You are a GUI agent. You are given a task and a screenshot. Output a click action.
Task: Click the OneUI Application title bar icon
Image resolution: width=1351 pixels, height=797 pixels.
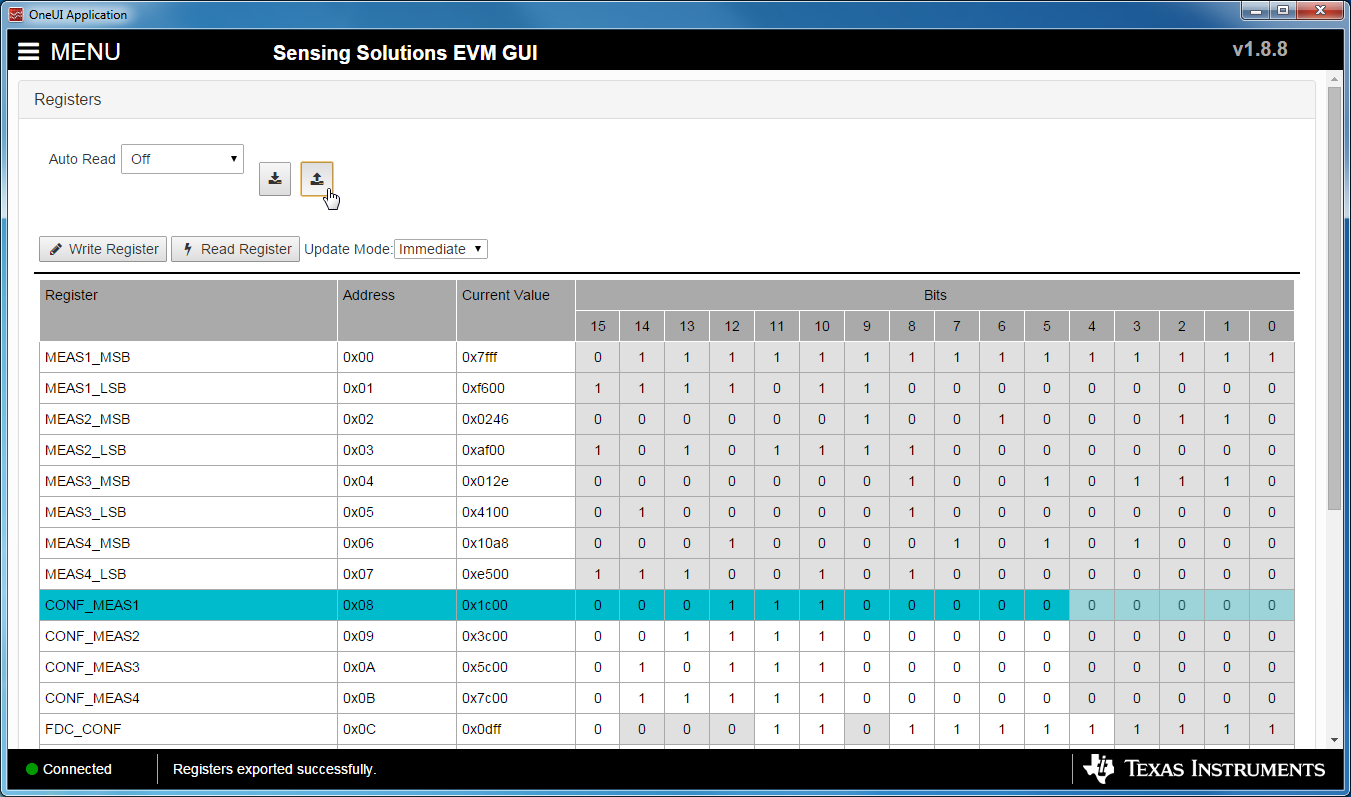[14, 14]
